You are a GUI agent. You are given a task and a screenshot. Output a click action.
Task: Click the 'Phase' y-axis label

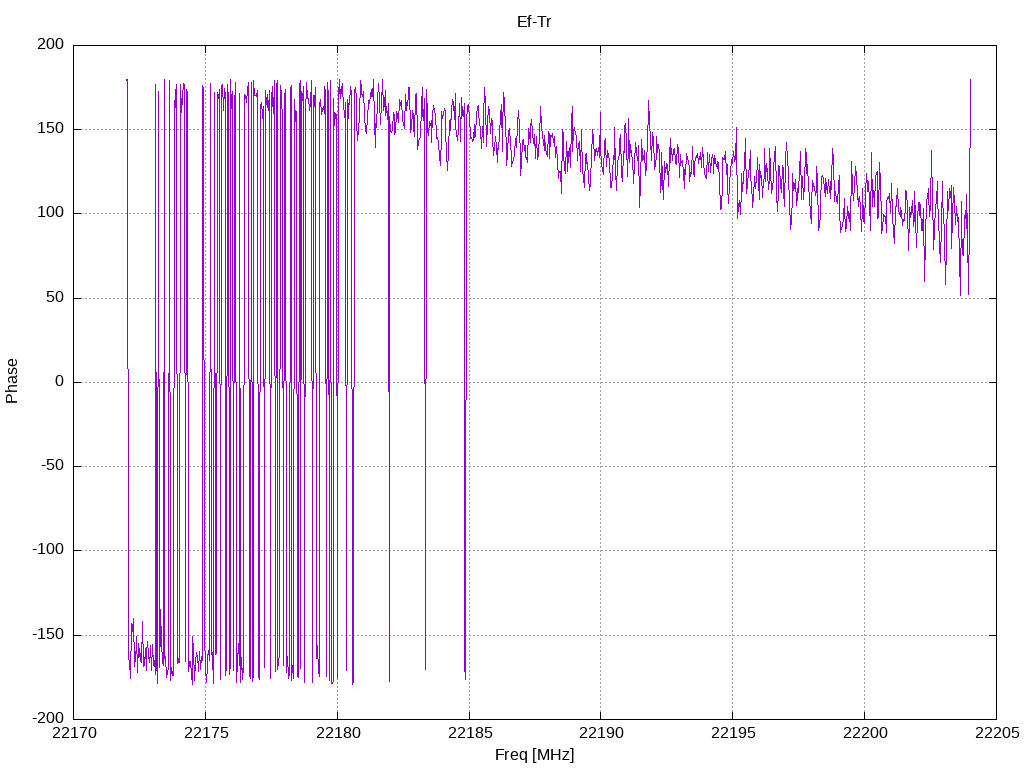pyautogui.click(x=12, y=381)
